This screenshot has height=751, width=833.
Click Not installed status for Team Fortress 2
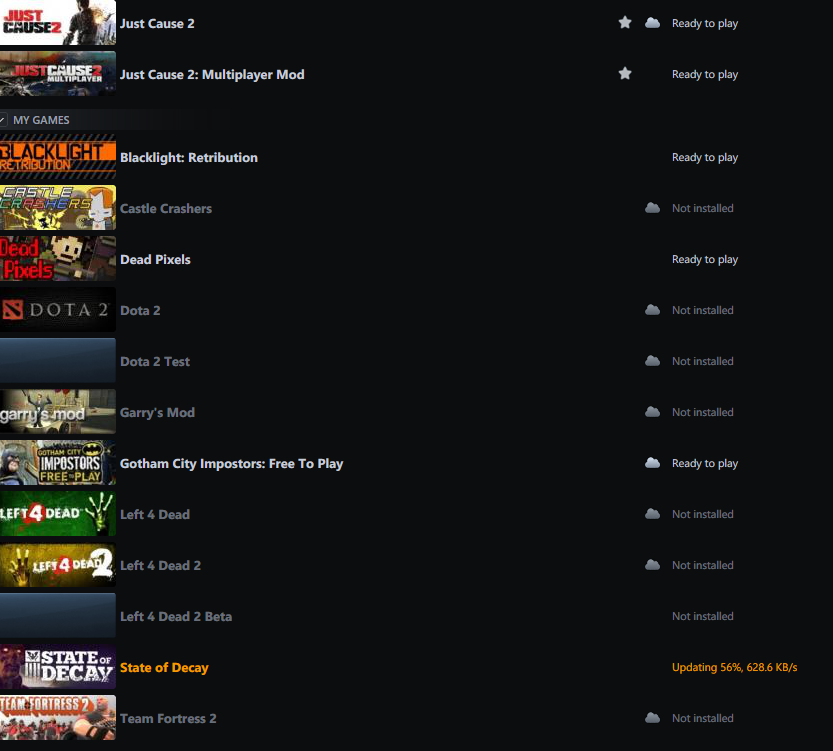703,718
